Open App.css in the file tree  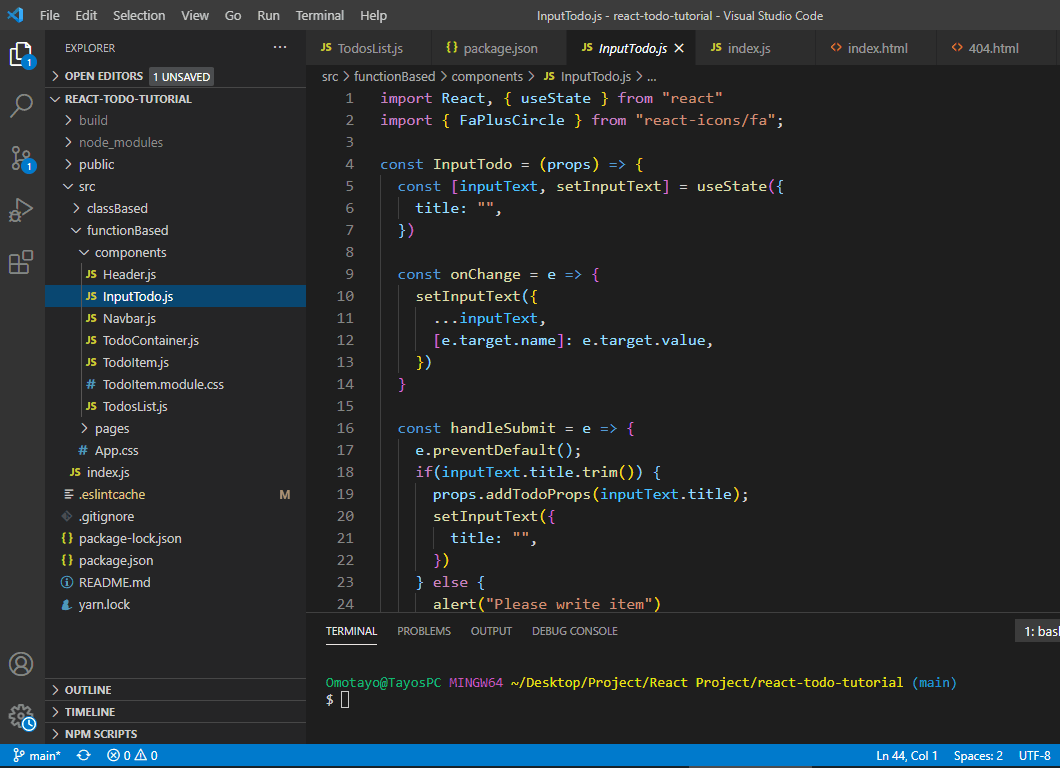176,450
